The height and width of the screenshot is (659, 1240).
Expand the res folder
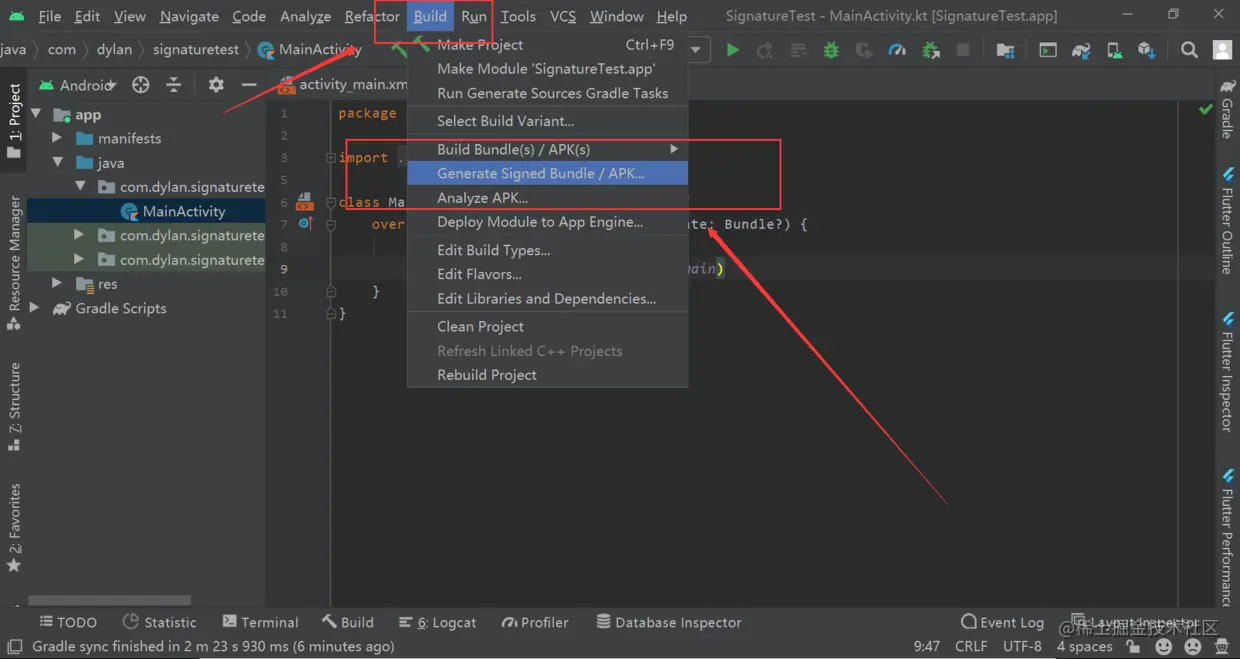57,284
